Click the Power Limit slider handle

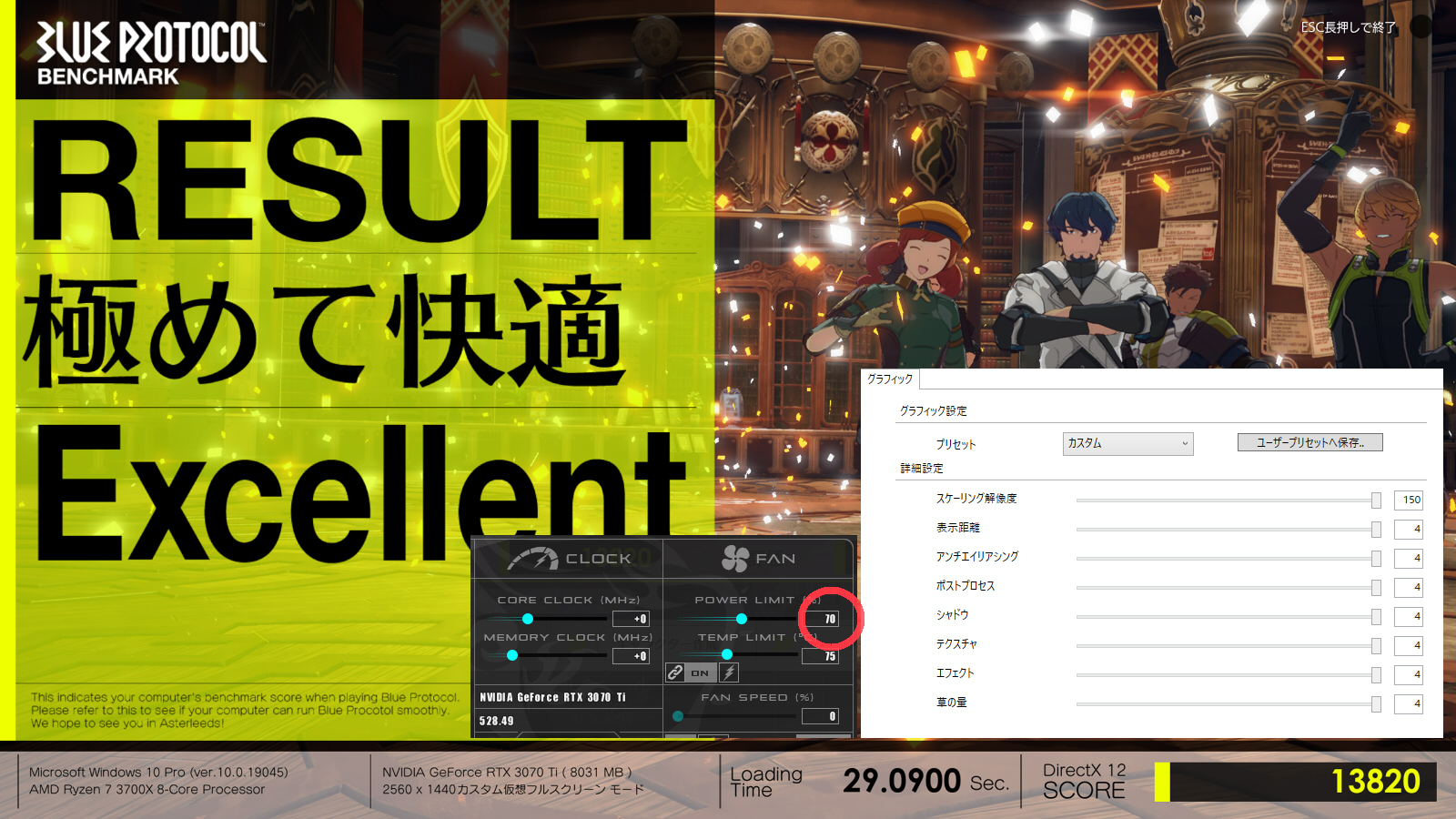[742, 619]
